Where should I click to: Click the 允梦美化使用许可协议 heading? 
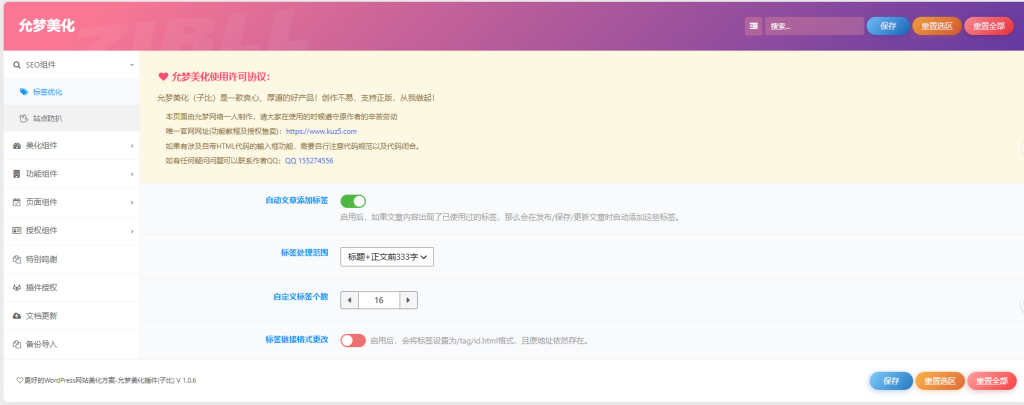point(220,76)
